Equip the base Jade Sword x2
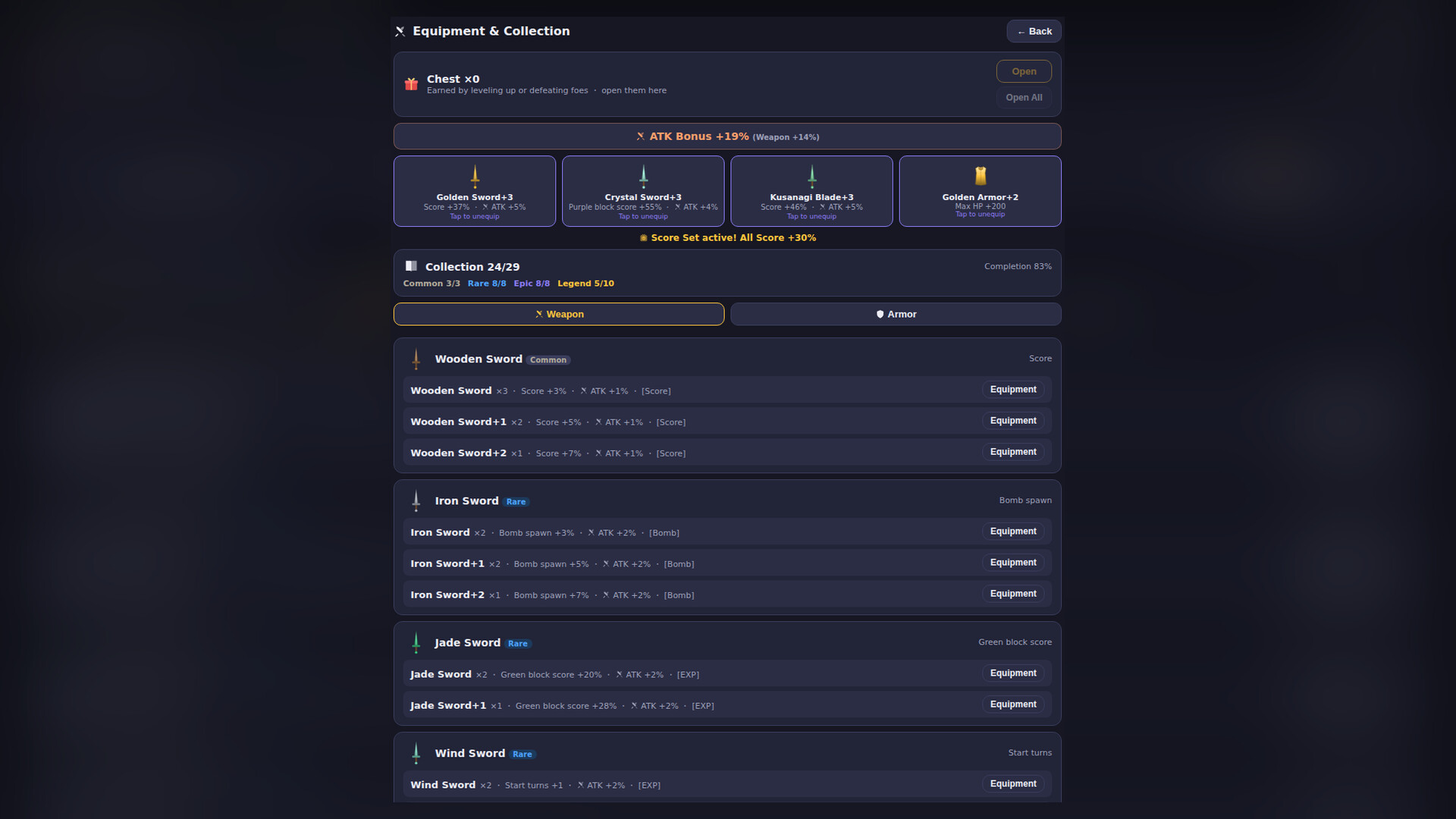This screenshot has height=819, width=1456. click(1013, 673)
